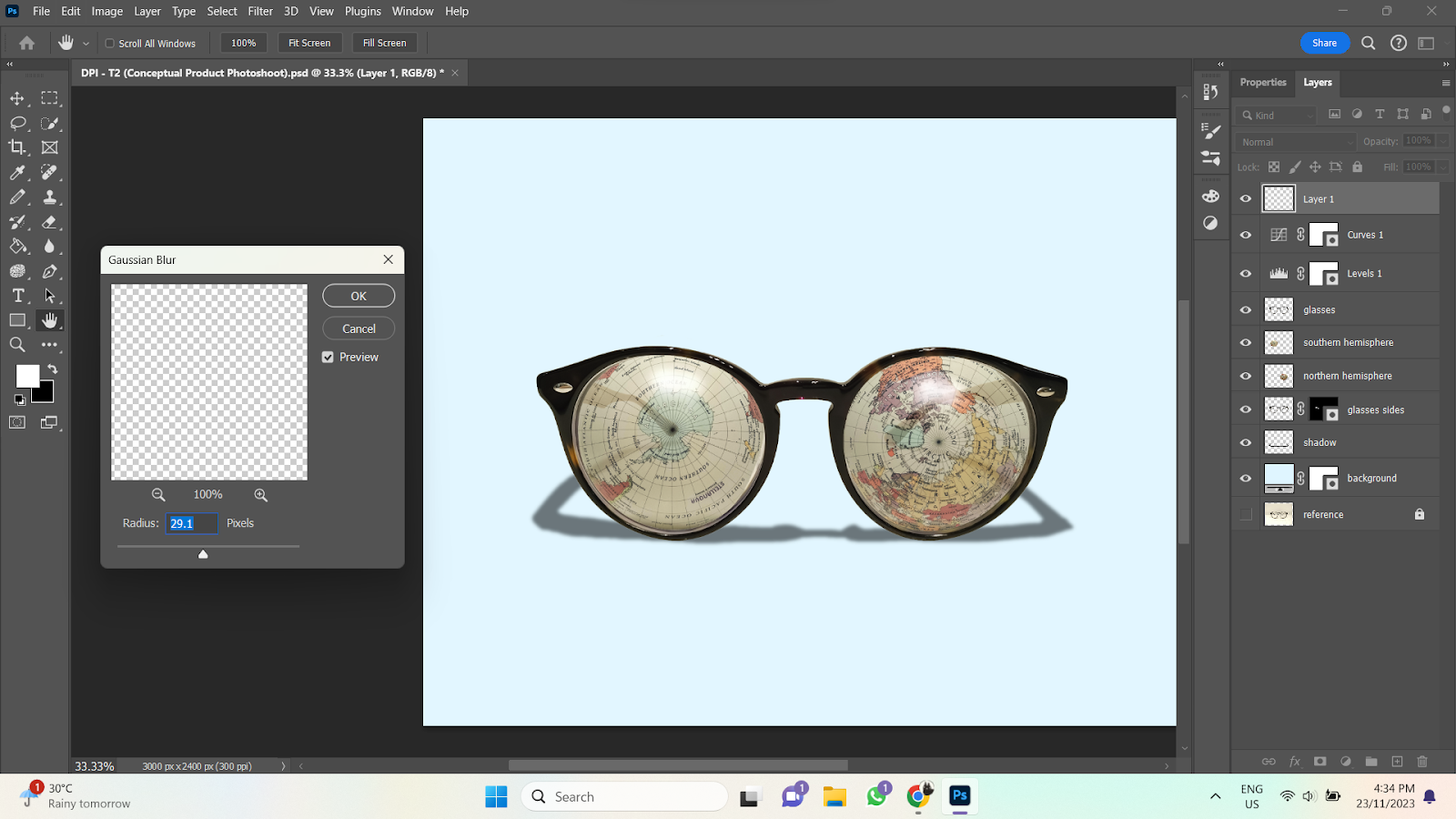This screenshot has width=1456, height=819.
Task: Select the Zoom tool
Action: [17, 345]
